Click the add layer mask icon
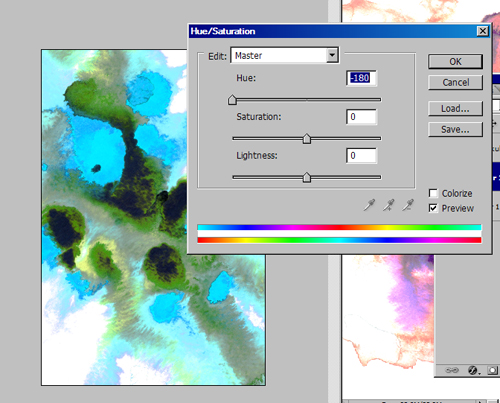Viewport: 500px width, 403px height. (x=492, y=370)
